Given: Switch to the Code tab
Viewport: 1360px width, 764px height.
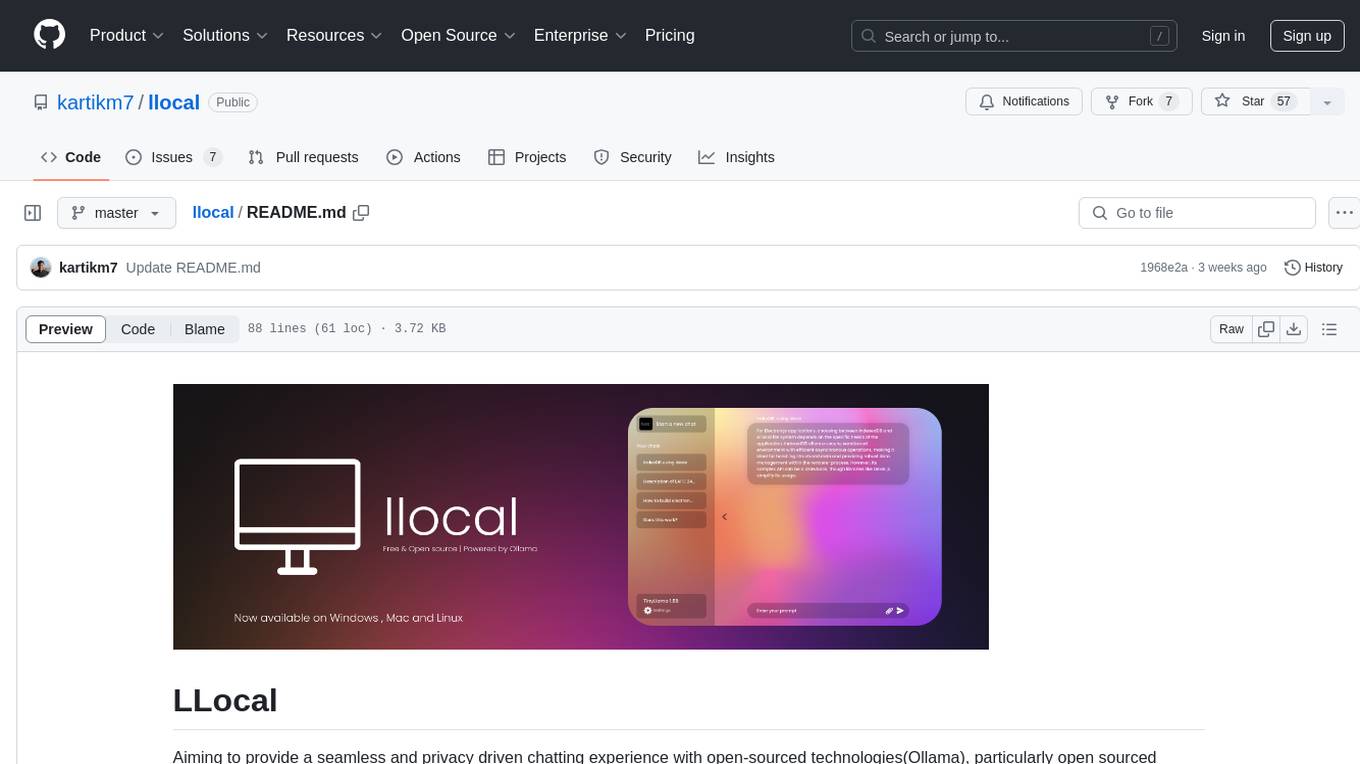Looking at the screenshot, I should (71, 157).
